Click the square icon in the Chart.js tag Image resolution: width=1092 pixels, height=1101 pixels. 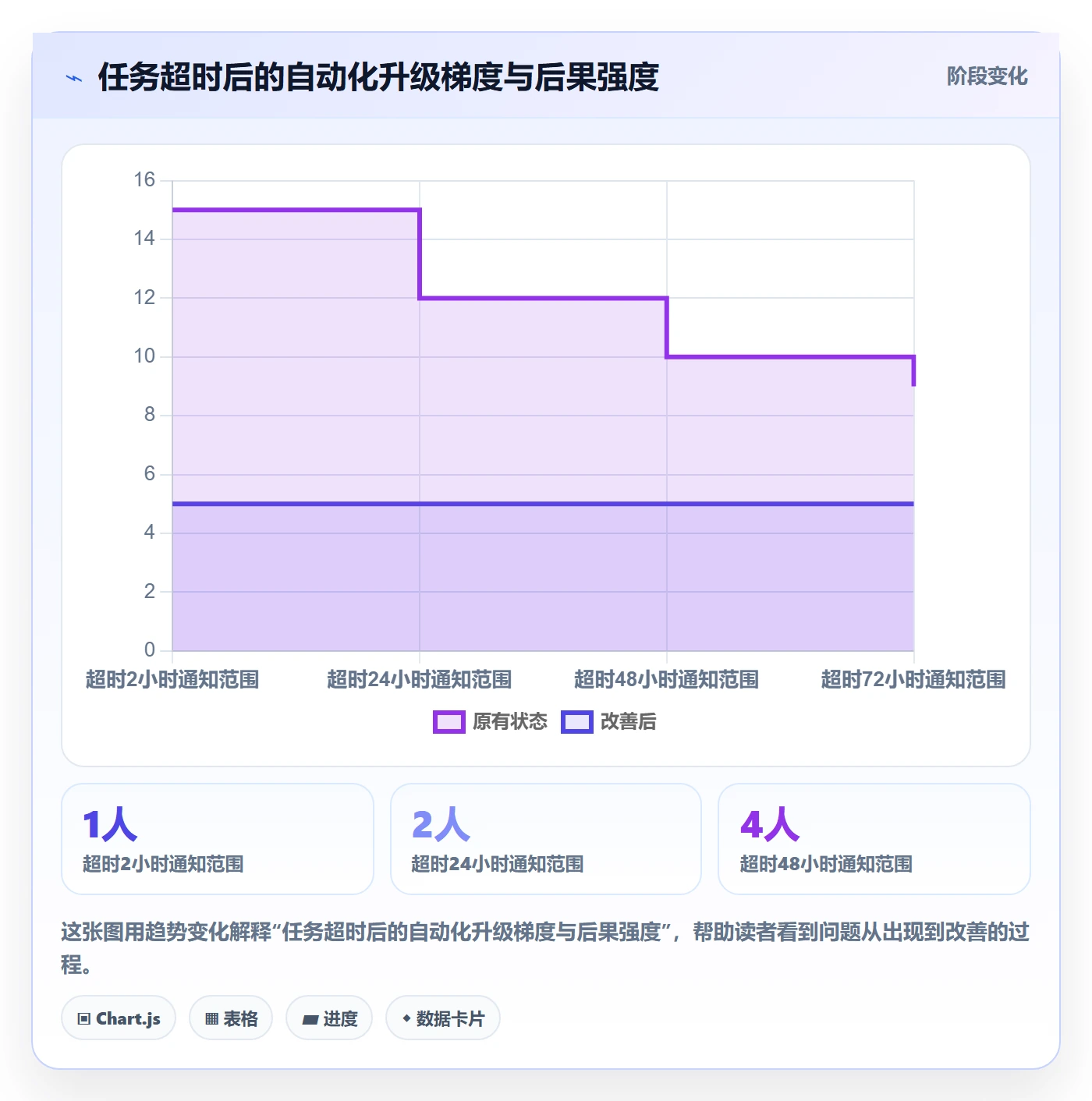pyautogui.click(x=84, y=1019)
